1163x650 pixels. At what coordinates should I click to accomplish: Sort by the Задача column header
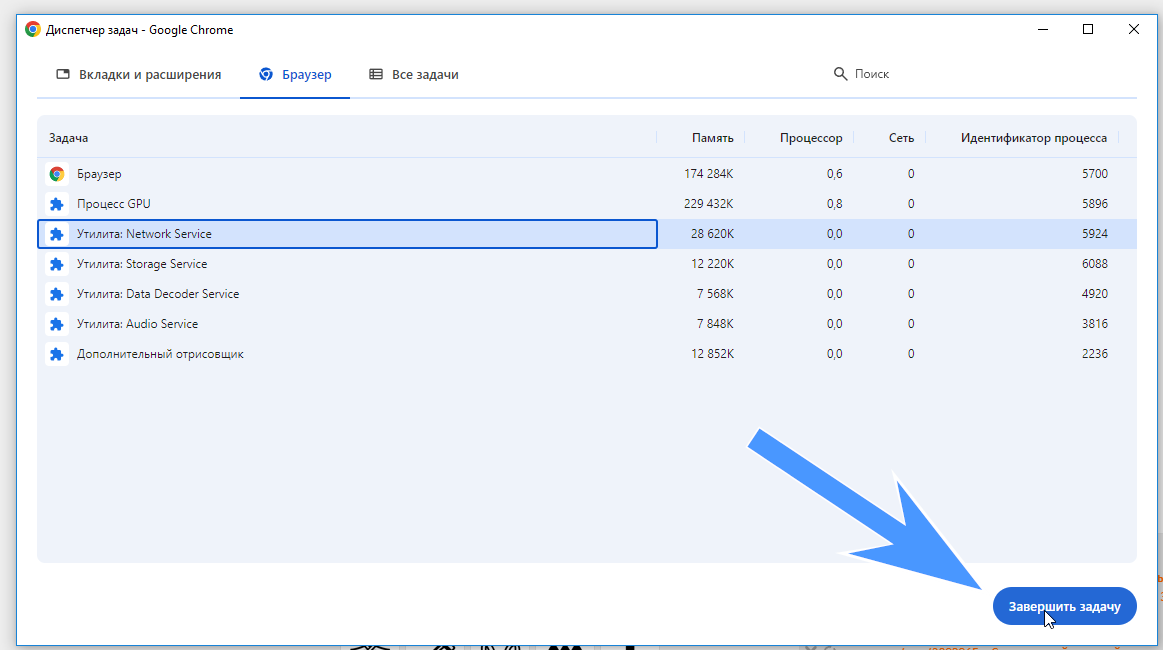click(x=68, y=138)
